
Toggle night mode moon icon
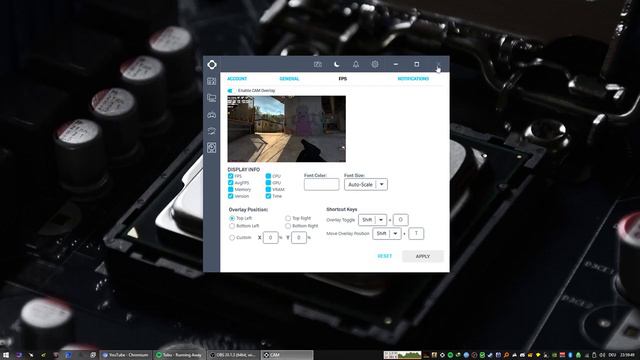pos(337,64)
